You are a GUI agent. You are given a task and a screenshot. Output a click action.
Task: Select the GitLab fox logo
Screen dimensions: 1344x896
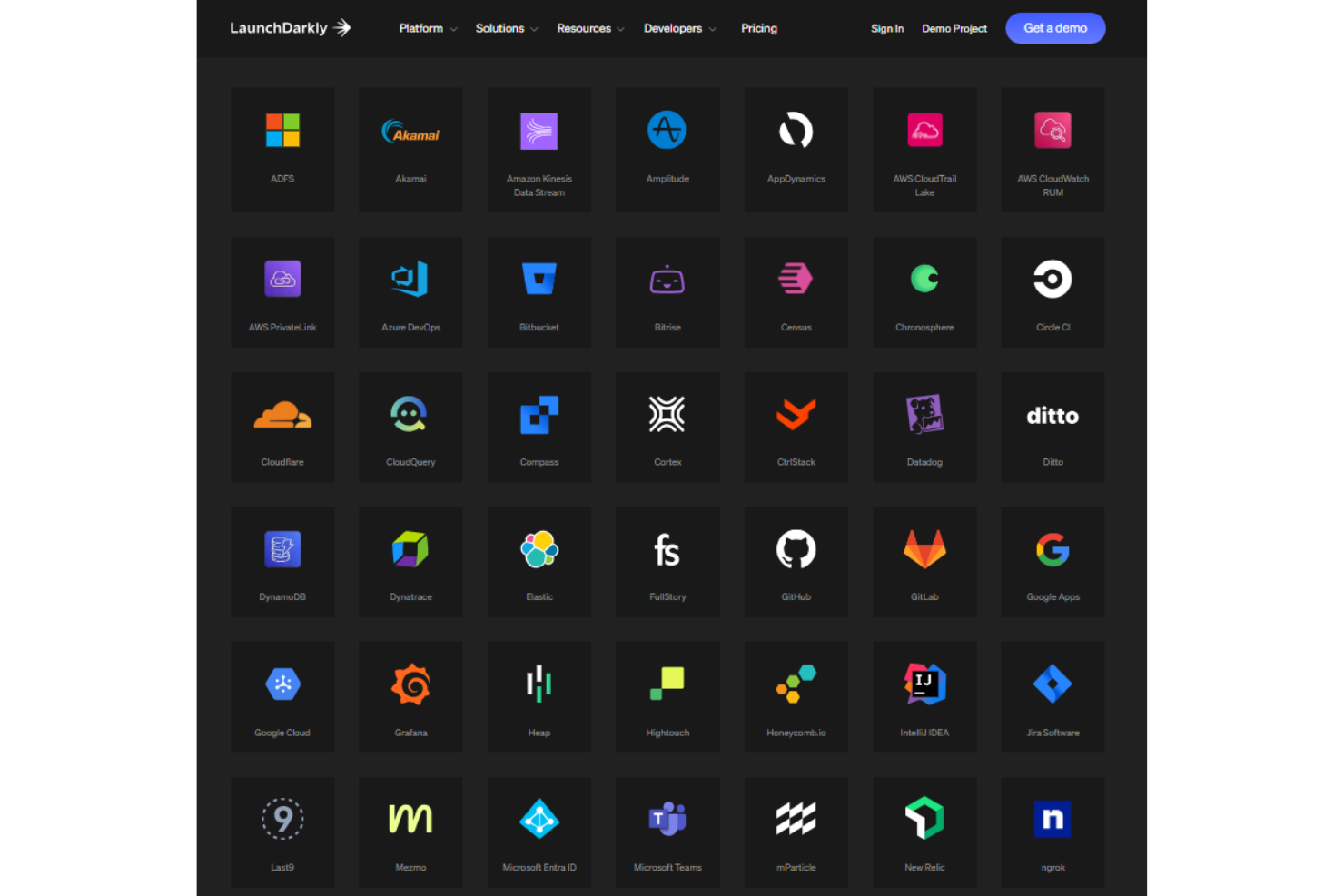coord(924,549)
